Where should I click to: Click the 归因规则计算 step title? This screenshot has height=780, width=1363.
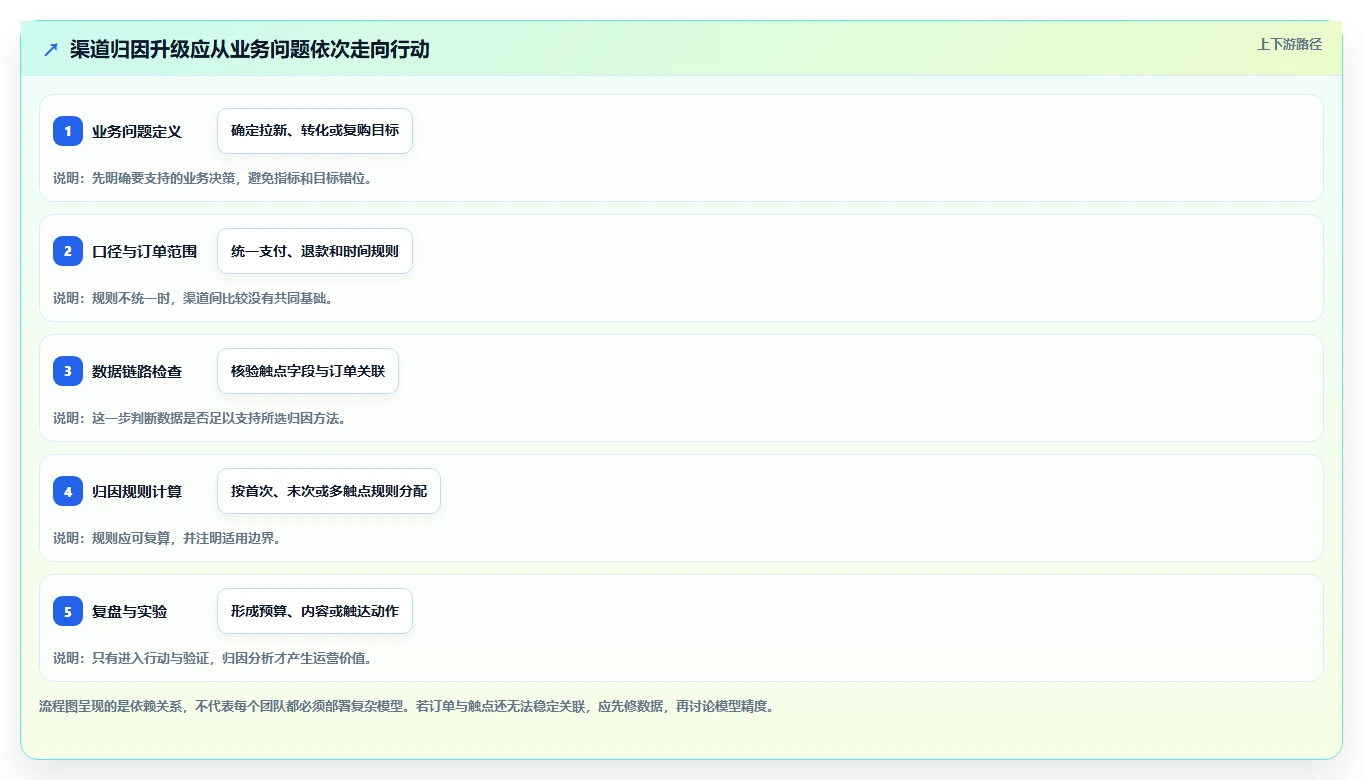(137, 491)
